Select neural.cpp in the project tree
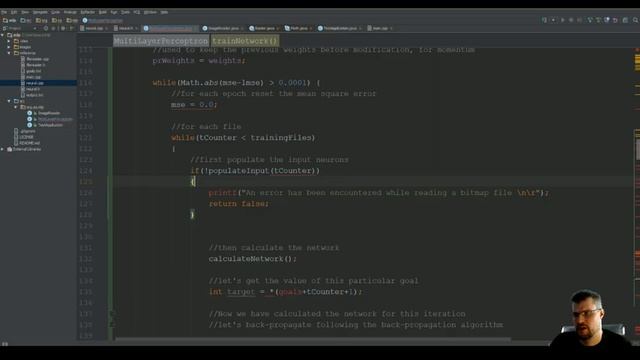 [x=35, y=83]
